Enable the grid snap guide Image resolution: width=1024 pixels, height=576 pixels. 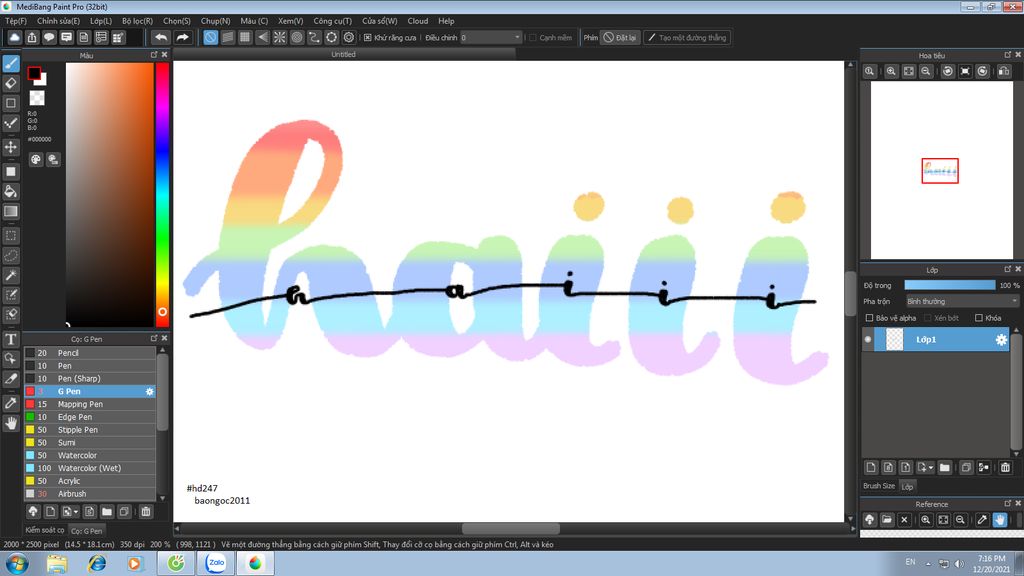click(x=245, y=38)
